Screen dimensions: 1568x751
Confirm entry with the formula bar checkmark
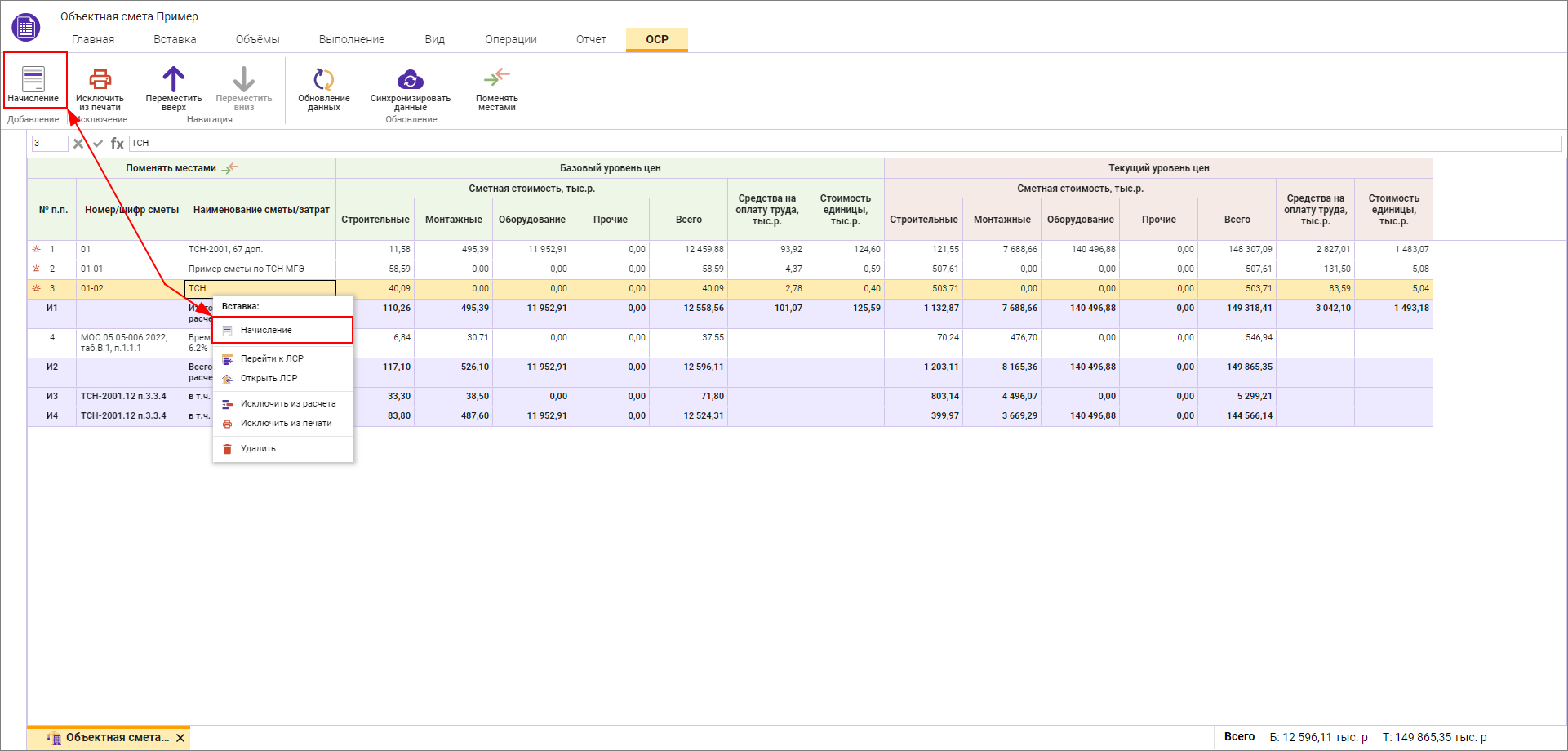[x=98, y=144]
